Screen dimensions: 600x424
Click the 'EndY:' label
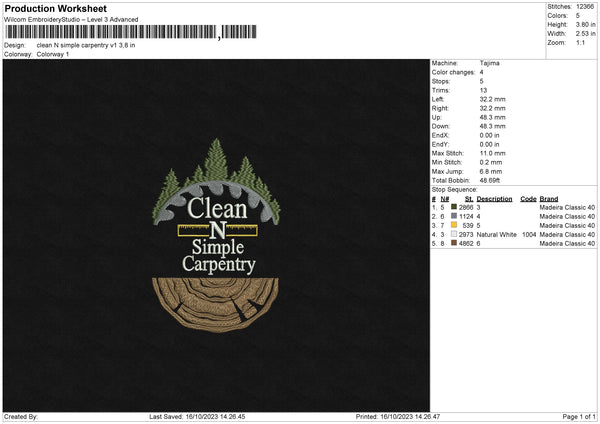440,144
